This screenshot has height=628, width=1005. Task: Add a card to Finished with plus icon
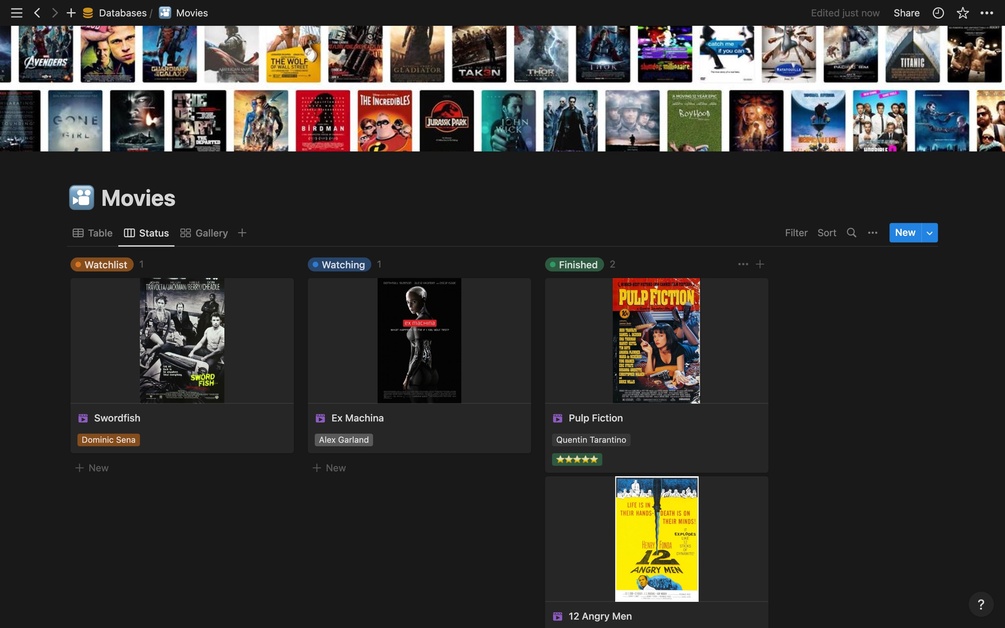pyautogui.click(x=760, y=264)
